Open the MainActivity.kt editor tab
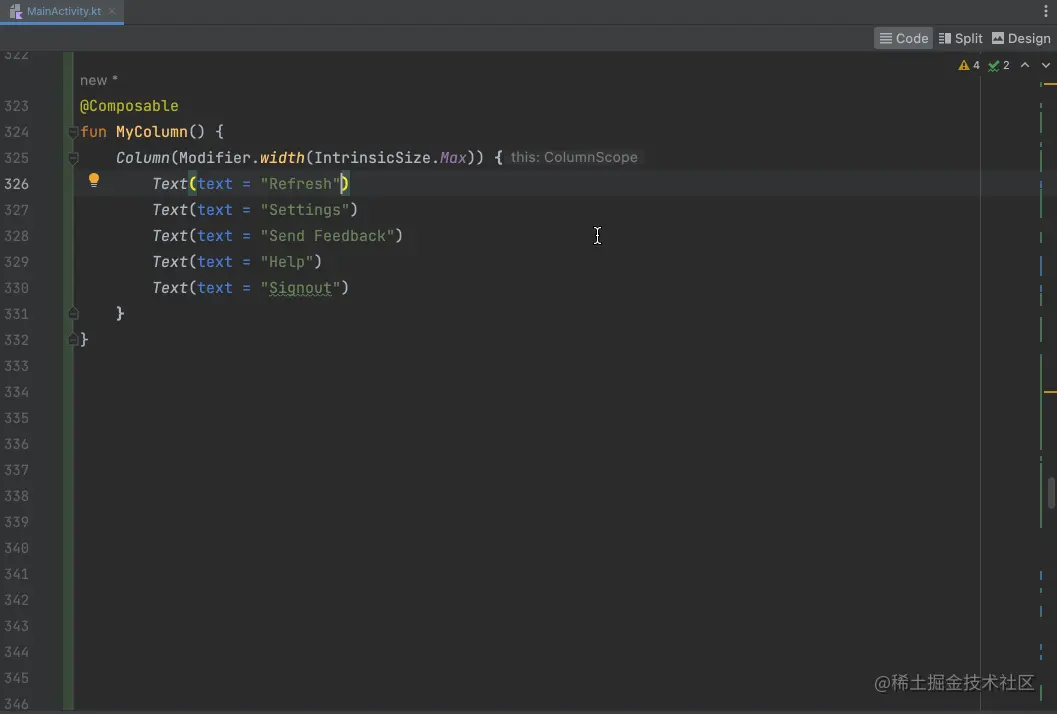The image size is (1057, 714). pos(63,11)
